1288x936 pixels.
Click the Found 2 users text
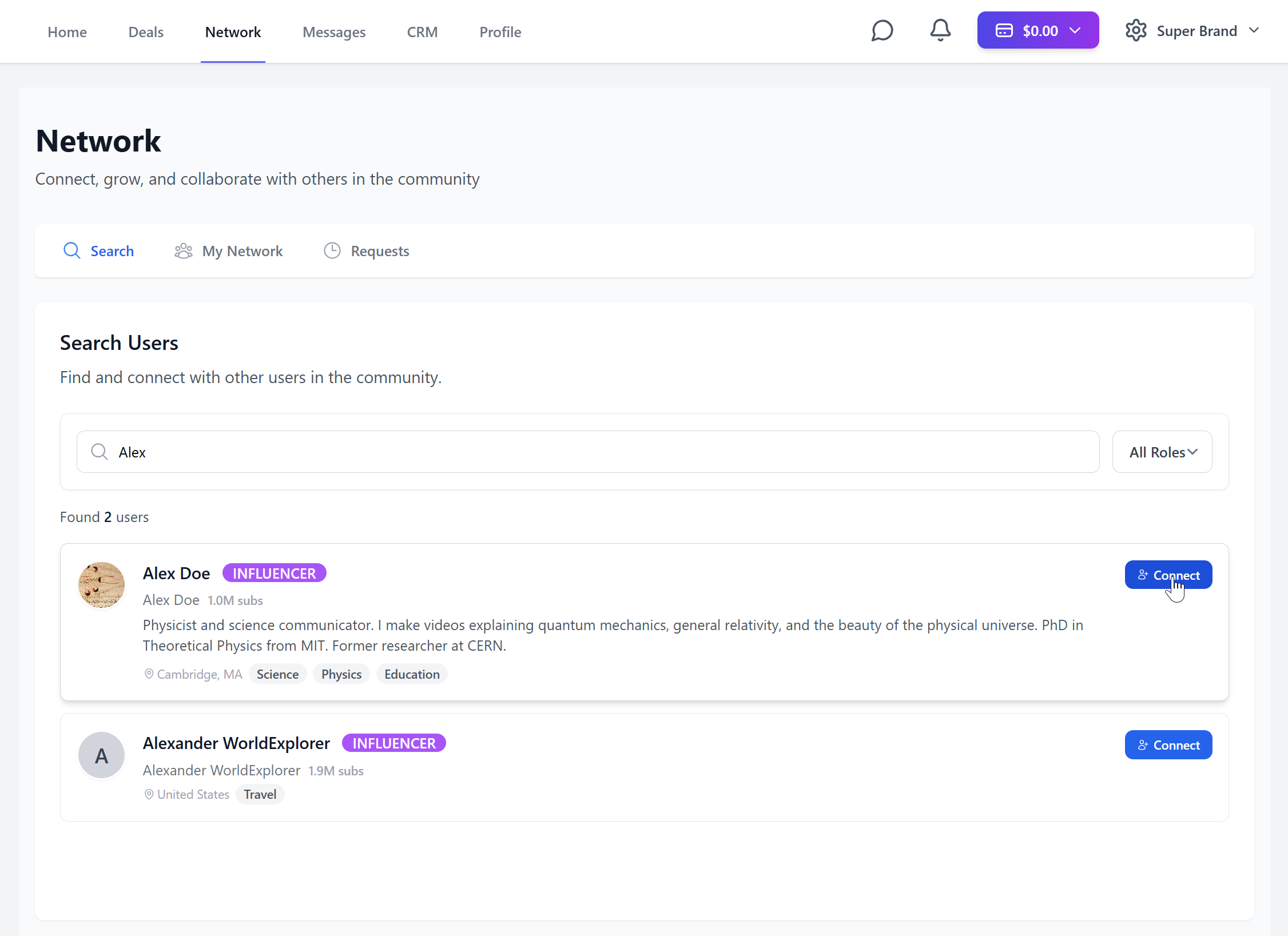(104, 517)
